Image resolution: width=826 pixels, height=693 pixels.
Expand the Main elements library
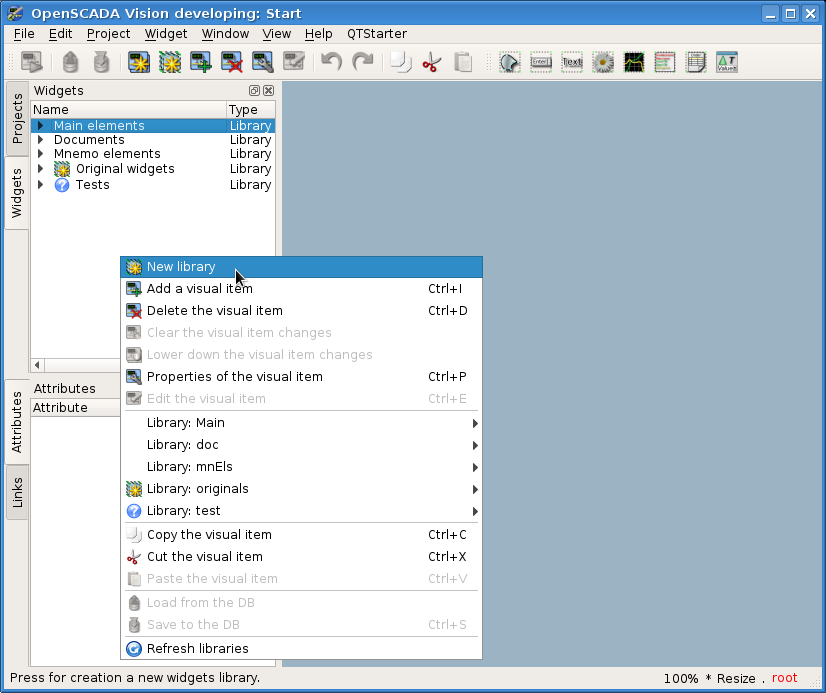click(x=41, y=125)
